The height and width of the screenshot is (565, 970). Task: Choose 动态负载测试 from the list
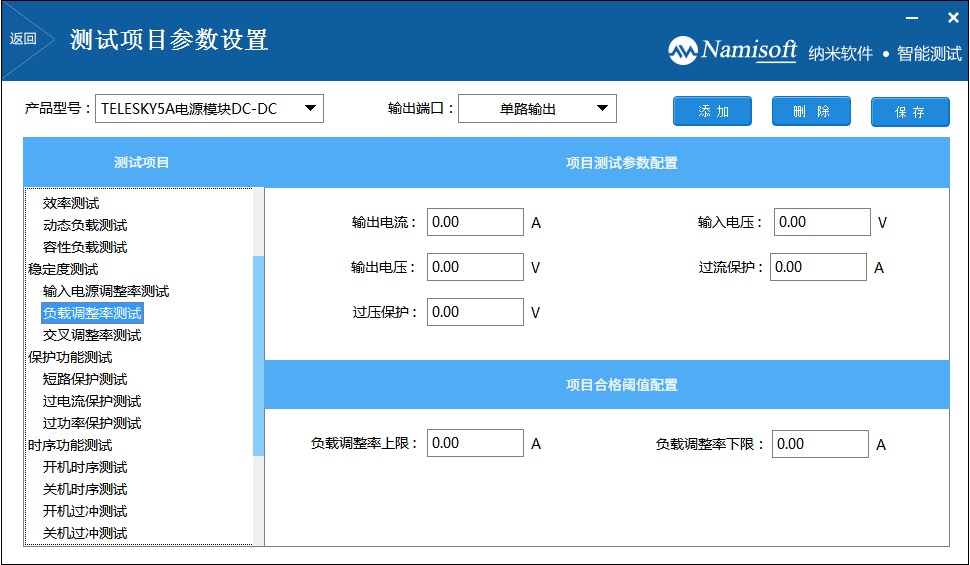(85, 225)
